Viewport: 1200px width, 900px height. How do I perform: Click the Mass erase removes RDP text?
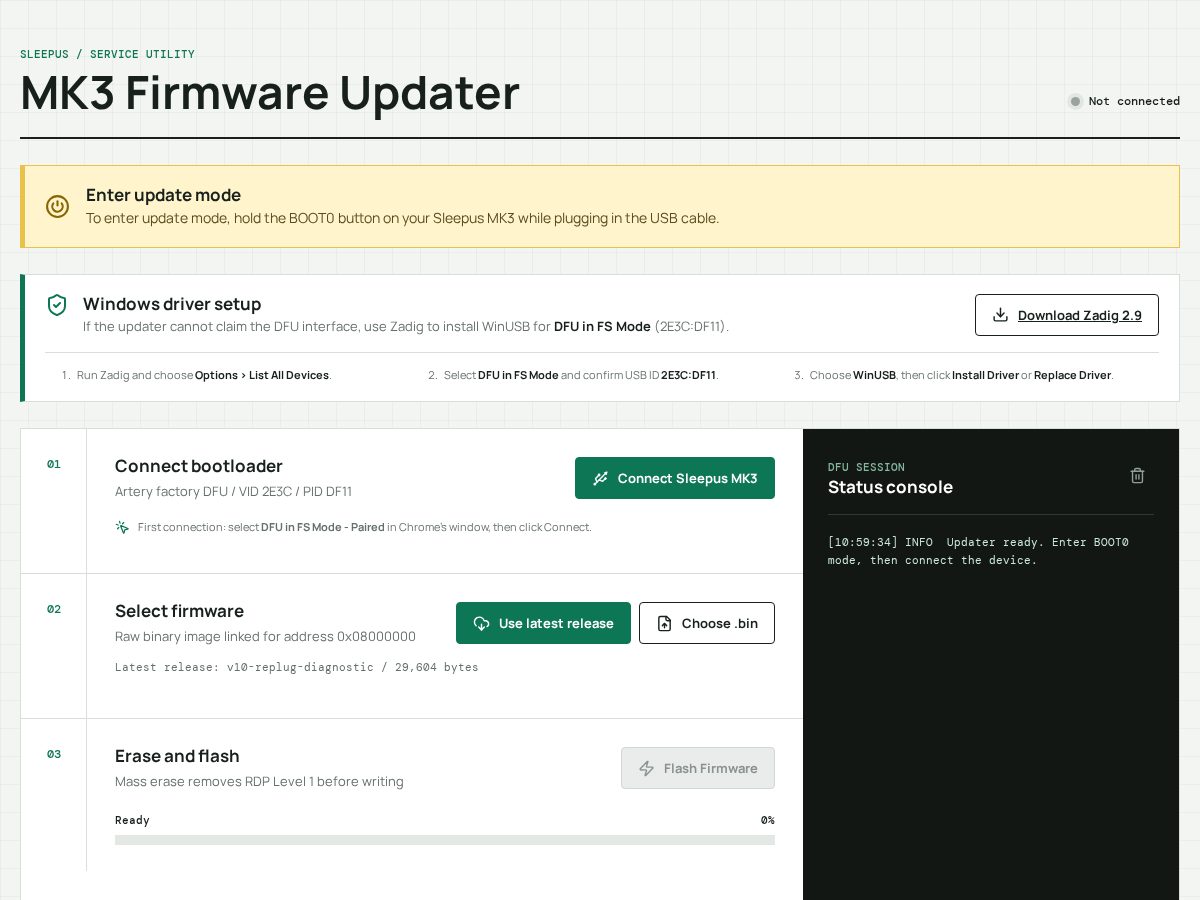[x=259, y=781]
